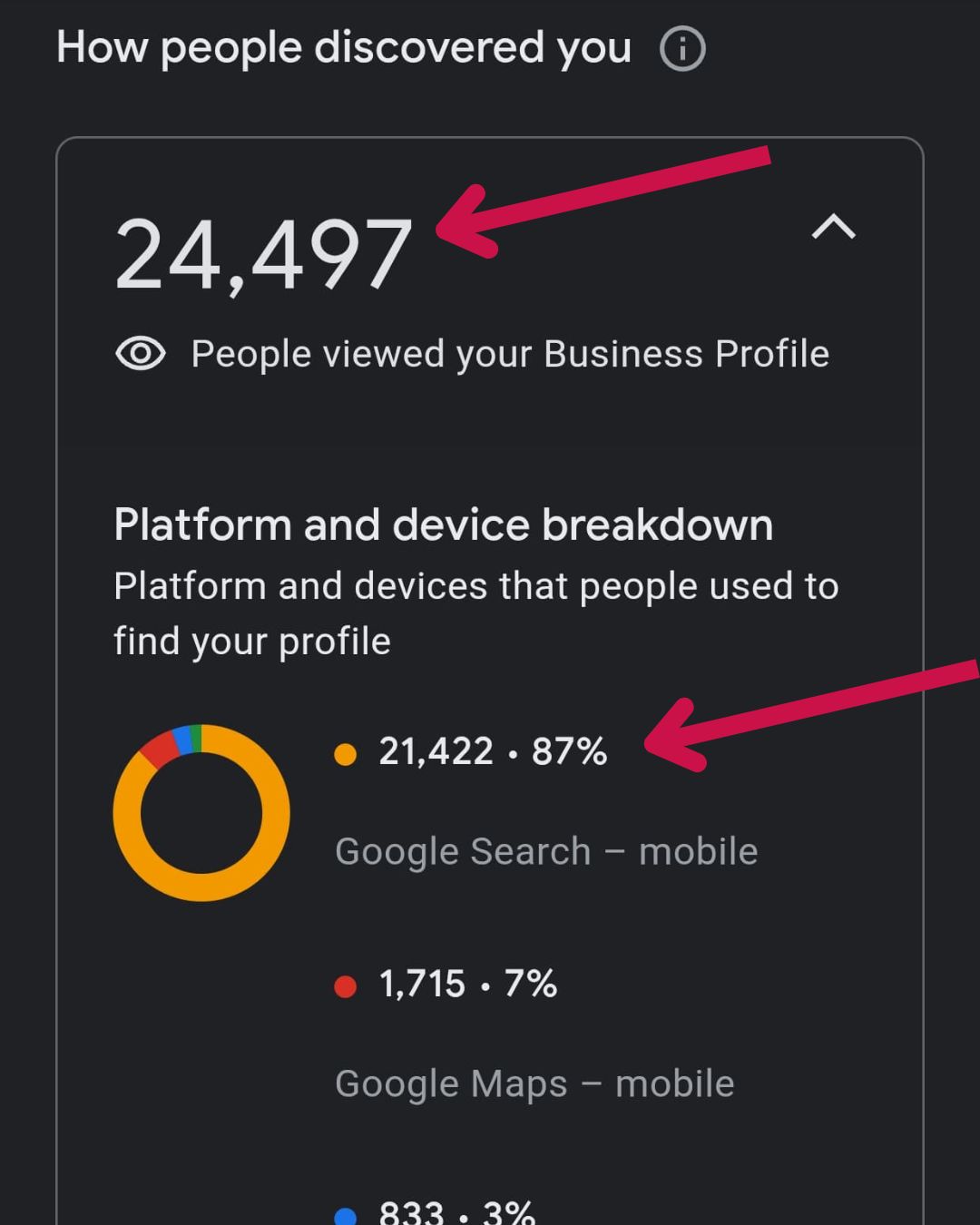Select the 24,497 total views number
Viewport: 980px width, 1225px height.
pyautogui.click(x=263, y=255)
